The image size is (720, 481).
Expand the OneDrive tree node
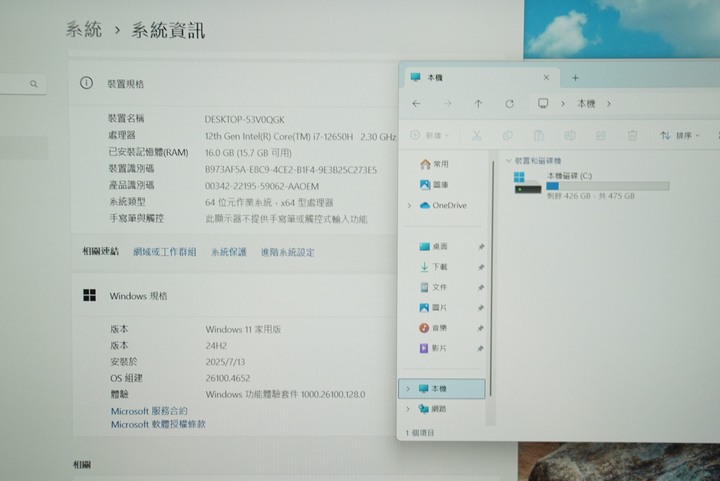409,205
